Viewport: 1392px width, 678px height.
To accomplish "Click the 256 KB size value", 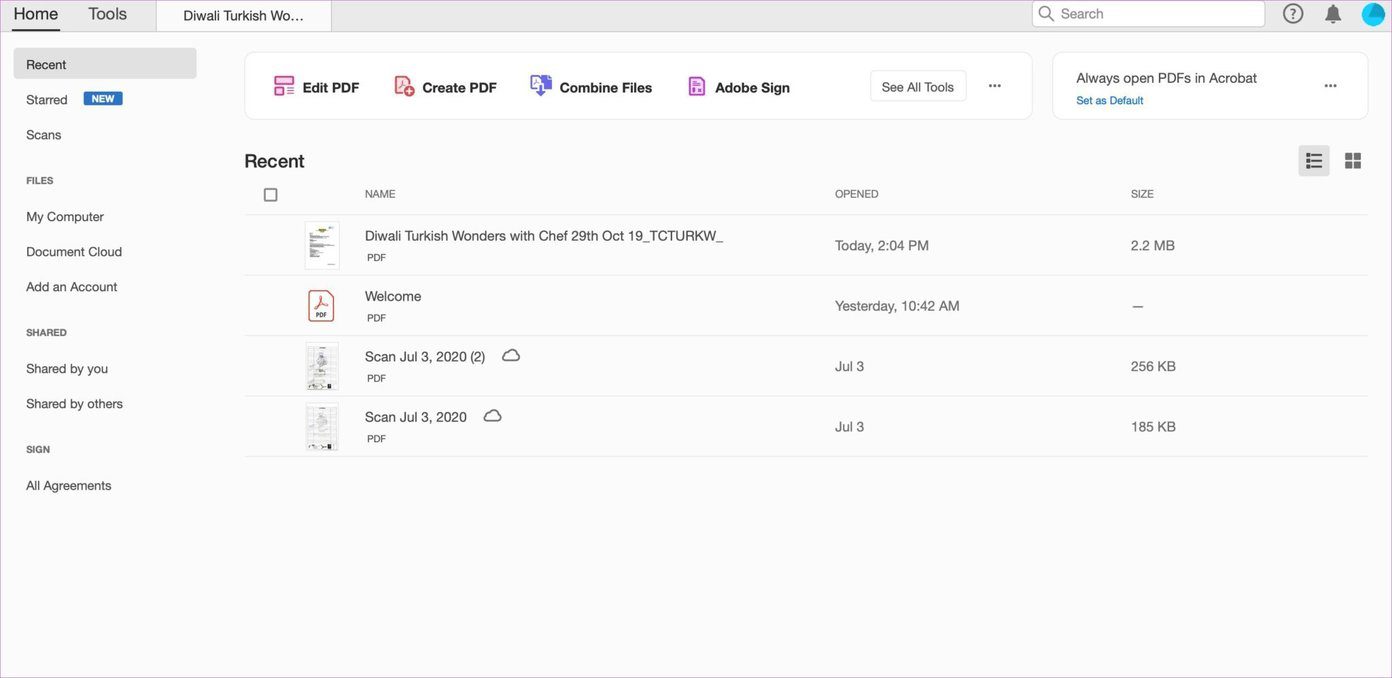I will (1153, 367).
